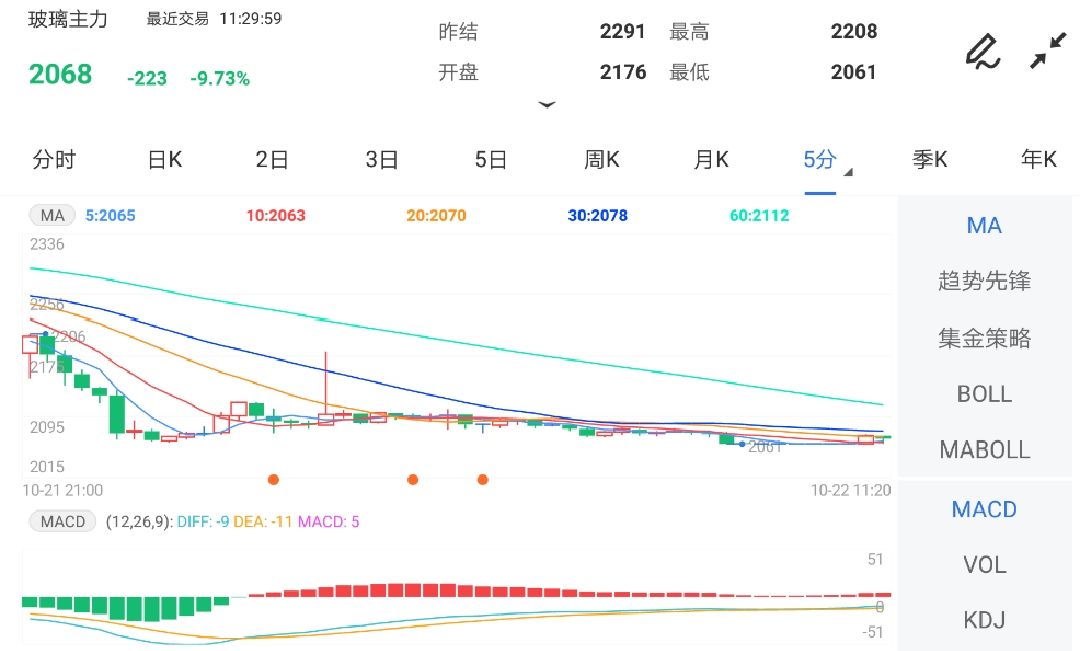Click the 60:2112 moving average value
Image resolution: width=1080 pixels, height=651 pixels.
(x=759, y=215)
